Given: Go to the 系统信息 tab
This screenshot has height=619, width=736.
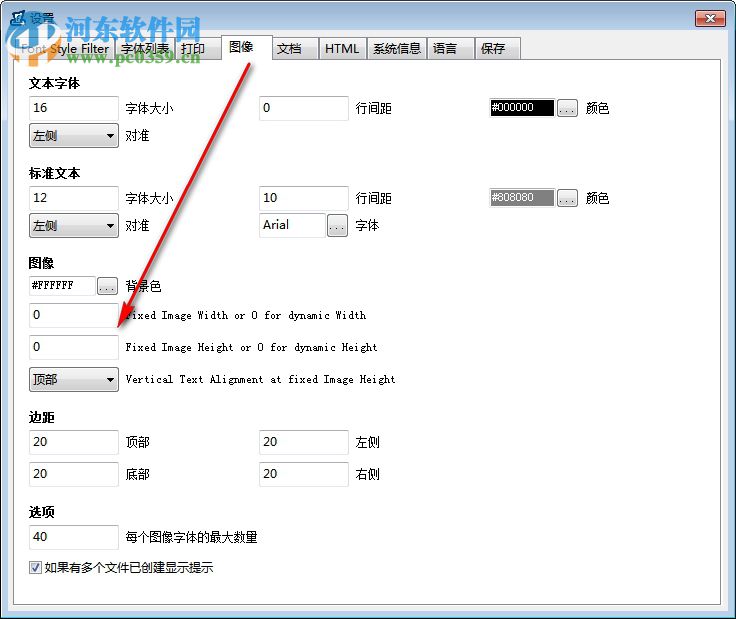Looking at the screenshot, I should (397, 49).
